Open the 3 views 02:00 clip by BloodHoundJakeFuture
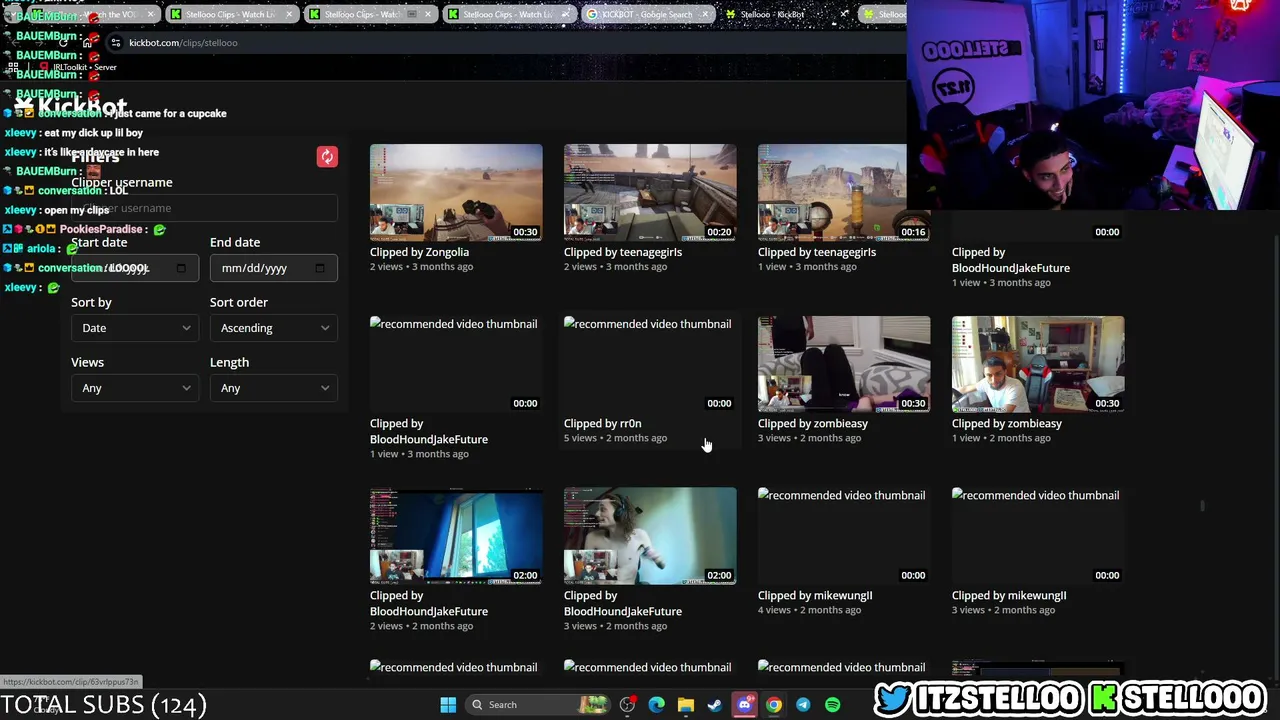 [x=650, y=536]
